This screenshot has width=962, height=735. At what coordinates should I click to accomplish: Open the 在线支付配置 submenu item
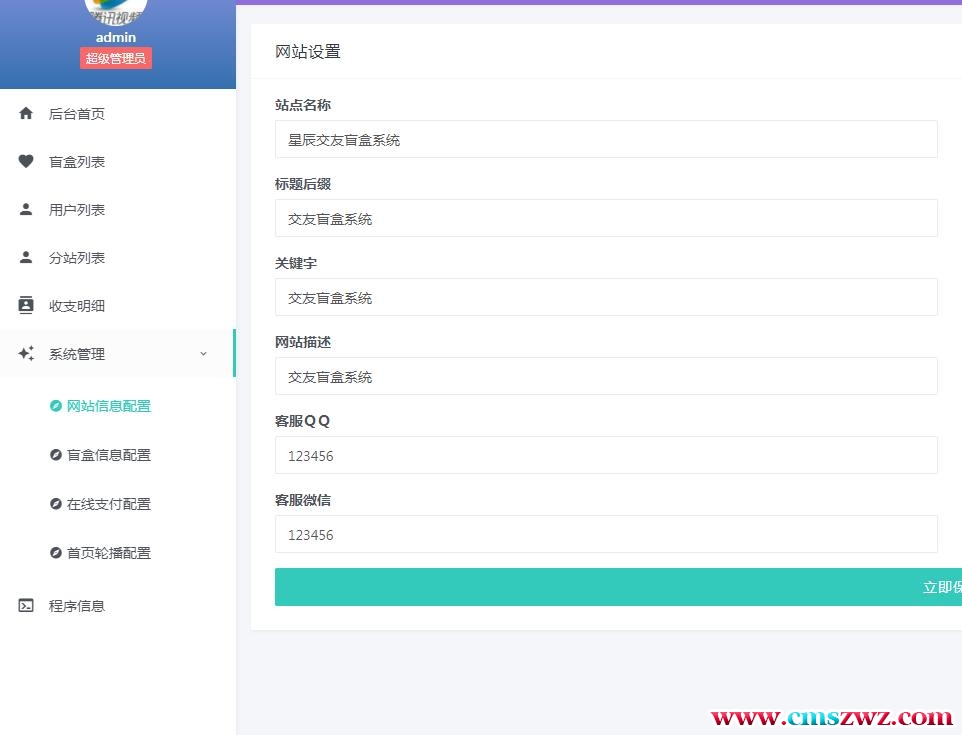point(108,504)
